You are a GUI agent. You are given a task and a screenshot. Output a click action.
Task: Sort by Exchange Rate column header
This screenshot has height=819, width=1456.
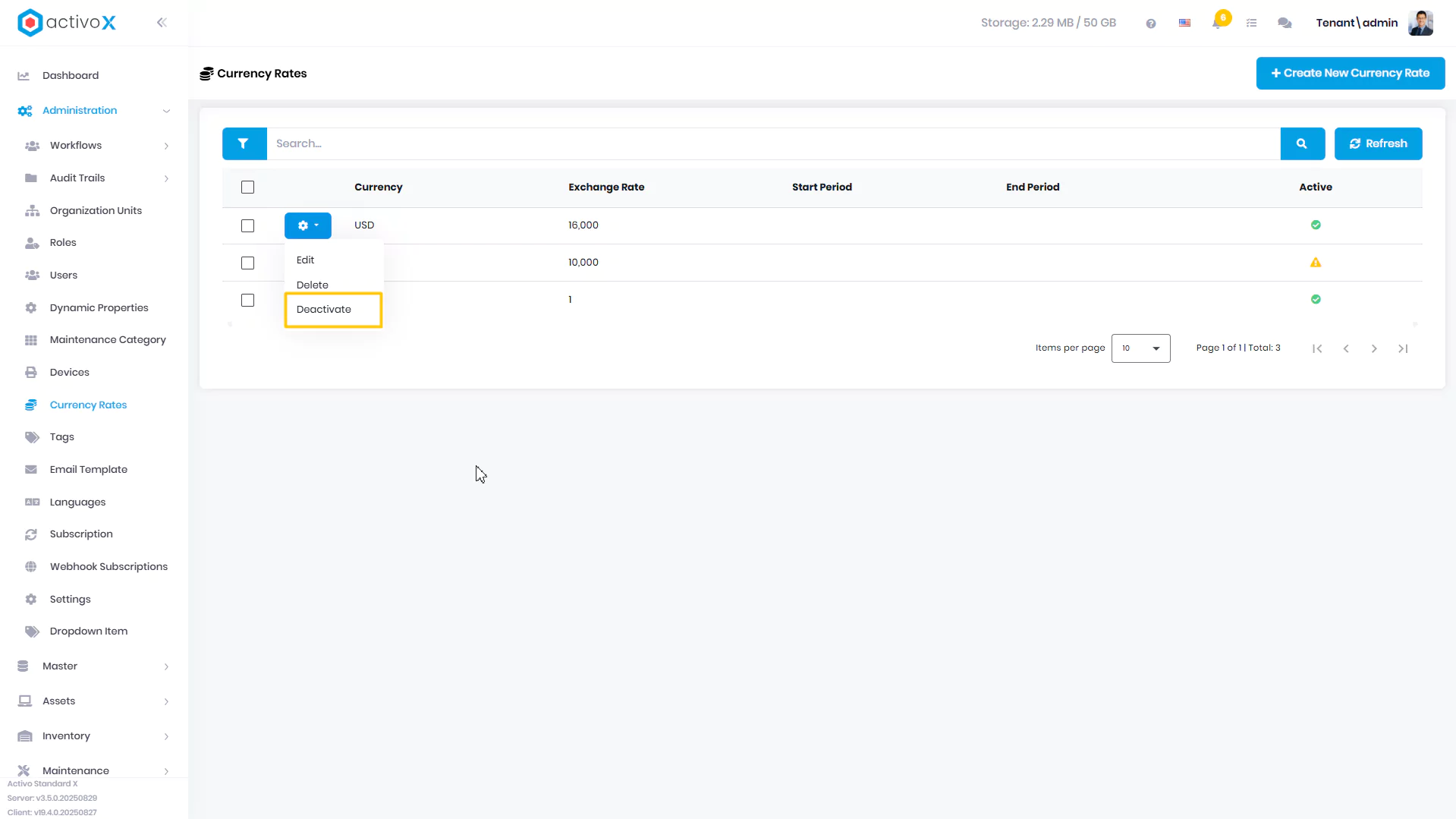(x=606, y=187)
